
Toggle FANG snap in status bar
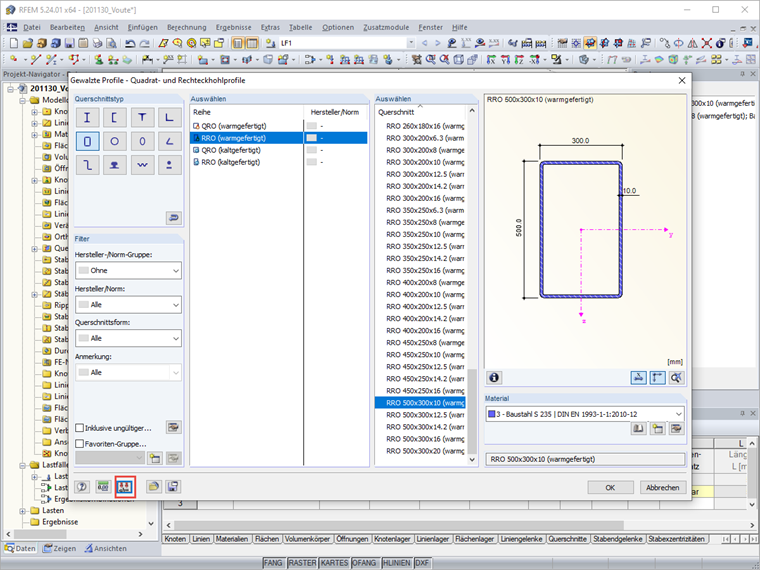pyautogui.click(x=273, y=563)
